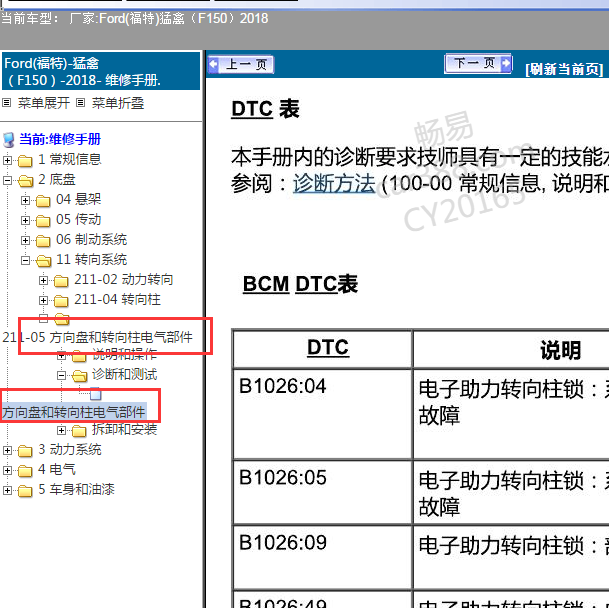Image resolution: width=609 pixels, height=608 pixels.
Task: Expand the 1 常规信息 node
Action: click(x=7, y=160)
